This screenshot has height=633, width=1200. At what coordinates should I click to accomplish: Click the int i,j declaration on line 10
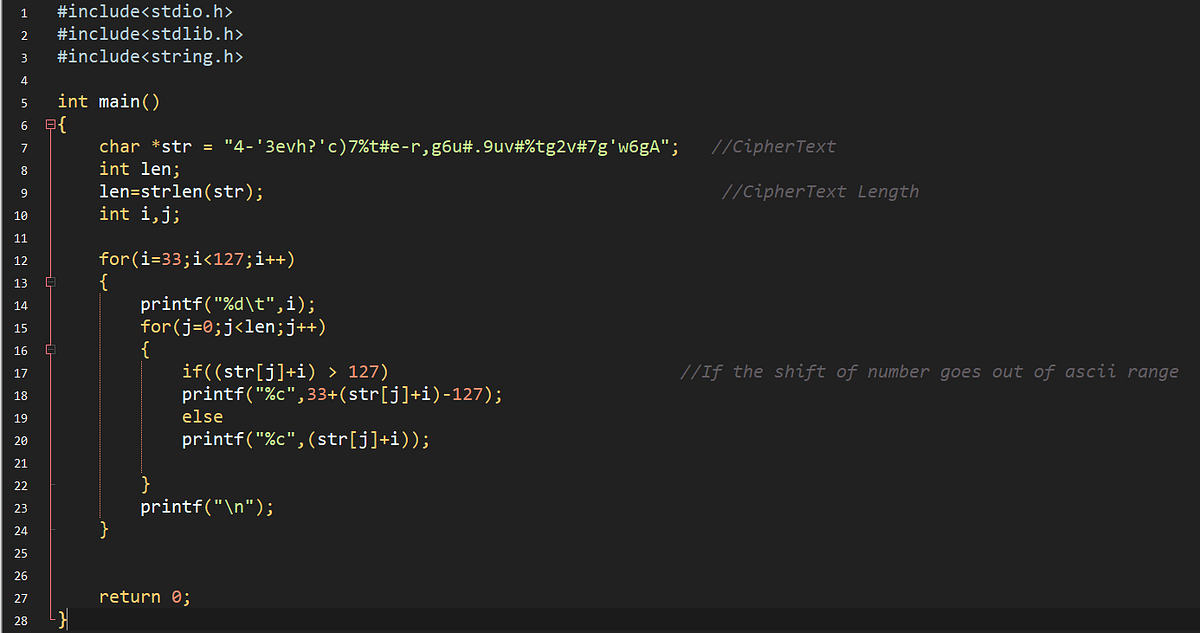coord(140,213)
